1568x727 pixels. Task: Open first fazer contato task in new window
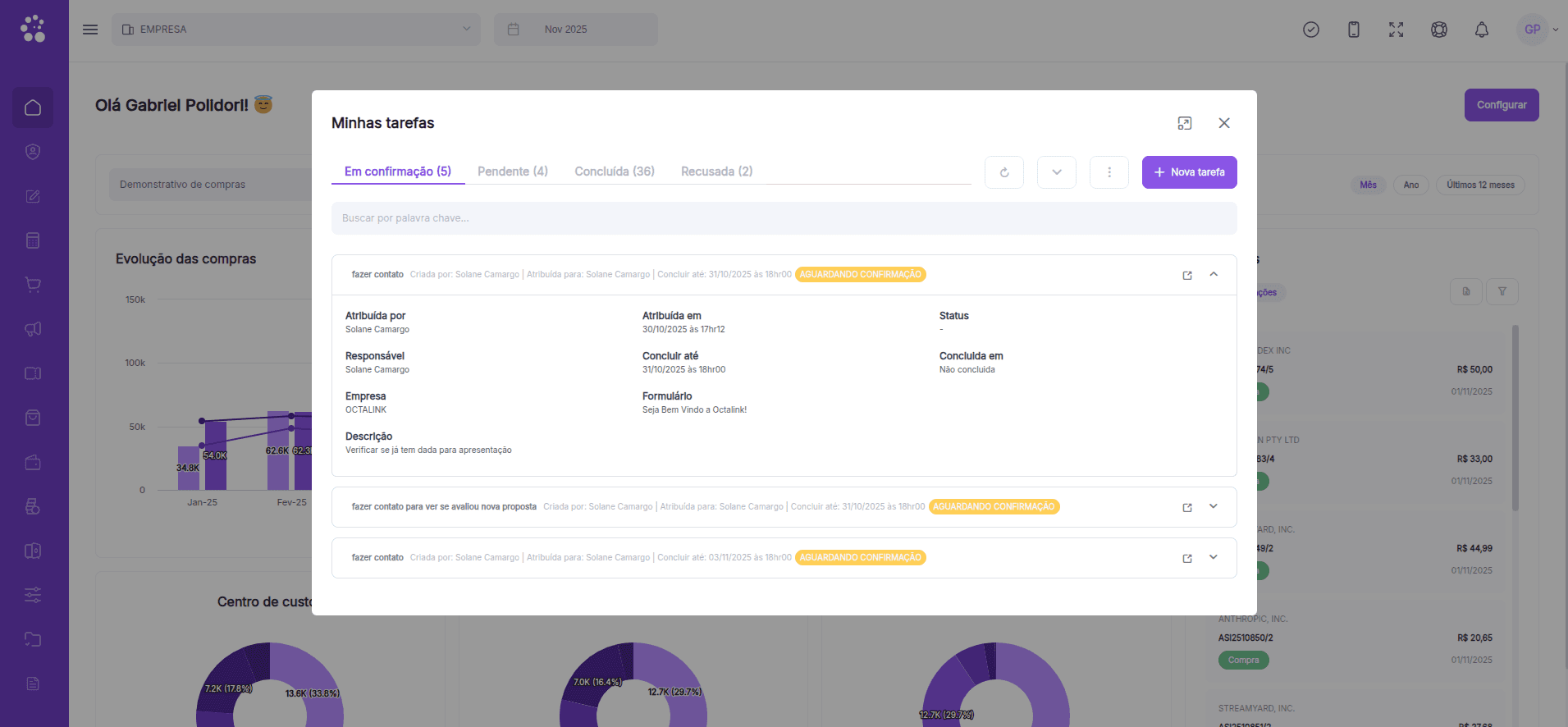click(1187, 275)
